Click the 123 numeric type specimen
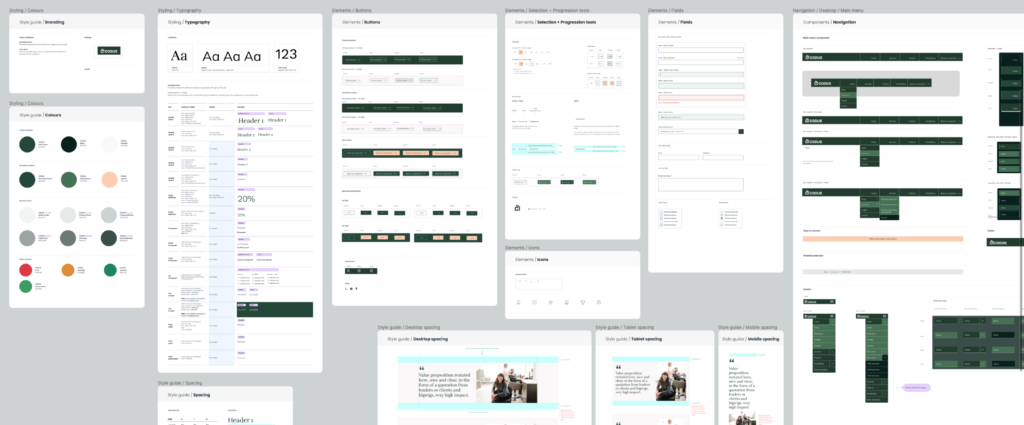Image resolution: width=1024 pixels, height=425 pixels. point(286,54)
